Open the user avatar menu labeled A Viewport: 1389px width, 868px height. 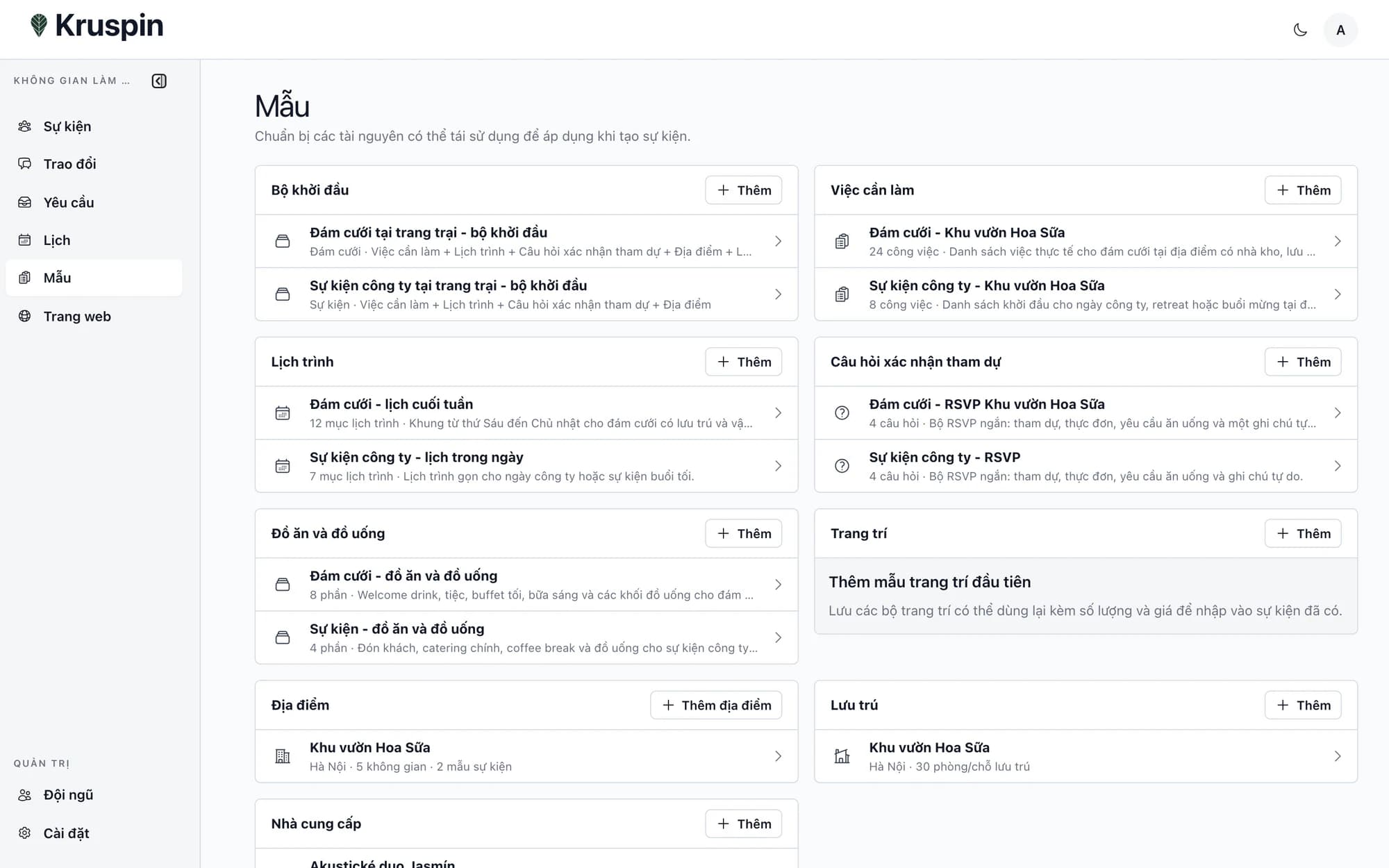(1340, 30)
